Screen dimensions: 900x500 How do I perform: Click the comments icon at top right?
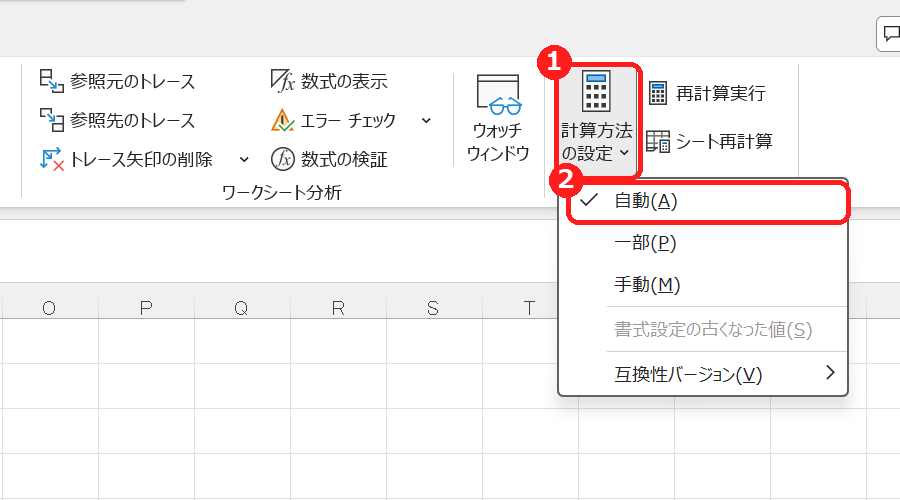(x=890, y=34)
